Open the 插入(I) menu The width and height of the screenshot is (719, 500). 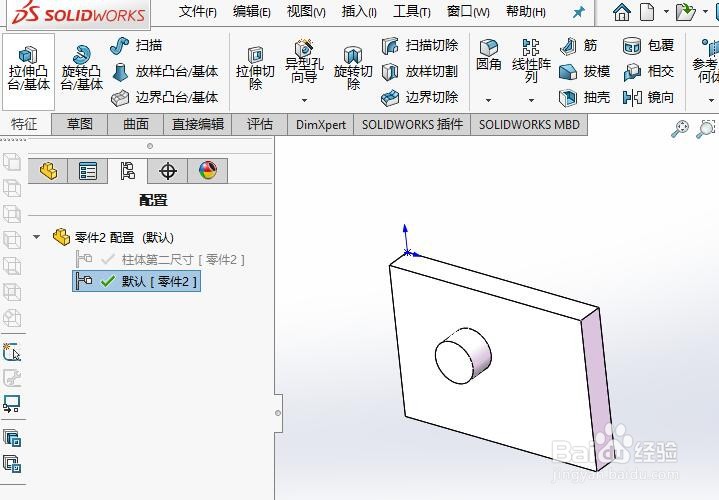(359, 11)
